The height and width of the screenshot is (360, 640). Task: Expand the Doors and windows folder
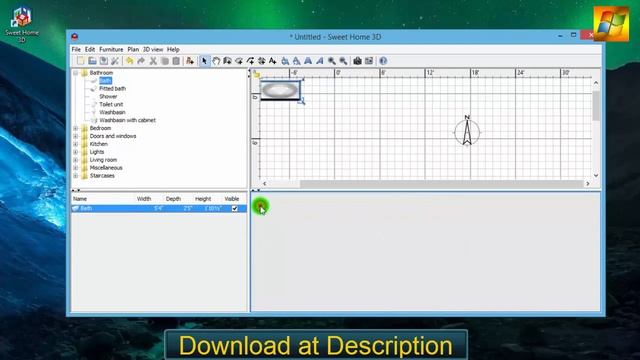pos(76,136)
